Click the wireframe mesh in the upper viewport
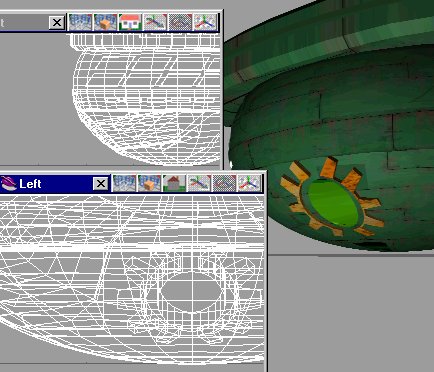 147,100
